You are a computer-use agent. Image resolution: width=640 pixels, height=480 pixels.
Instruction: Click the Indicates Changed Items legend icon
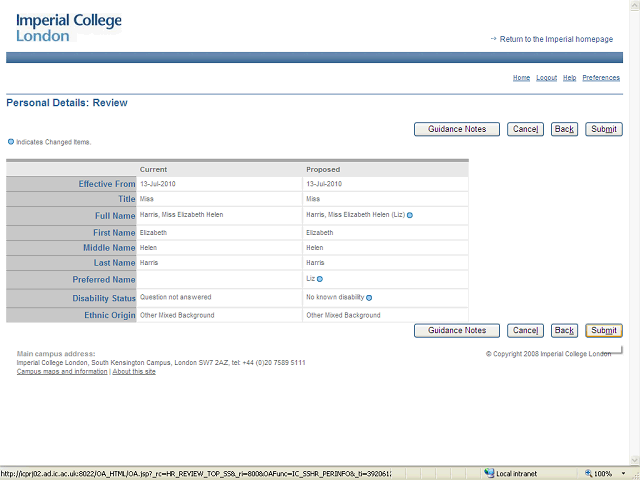11,142
